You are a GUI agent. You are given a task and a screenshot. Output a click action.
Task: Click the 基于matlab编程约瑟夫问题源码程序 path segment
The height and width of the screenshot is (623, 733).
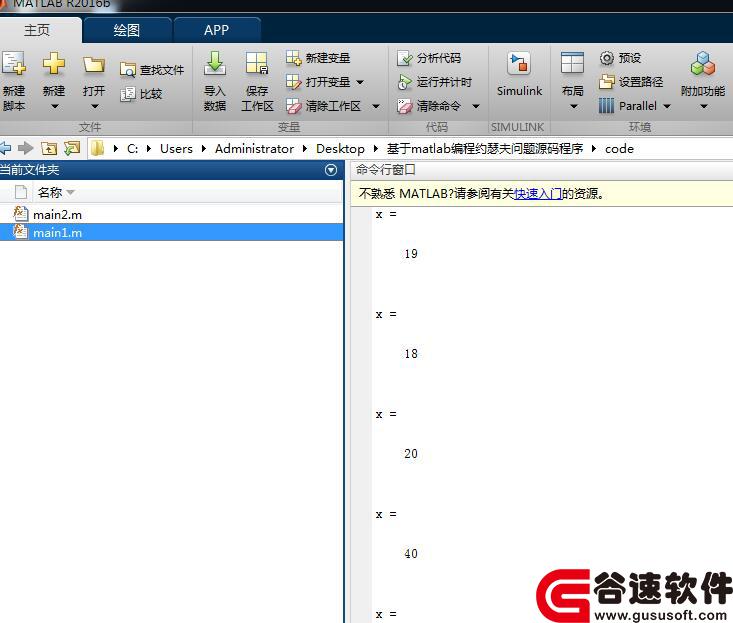[485, 149]
